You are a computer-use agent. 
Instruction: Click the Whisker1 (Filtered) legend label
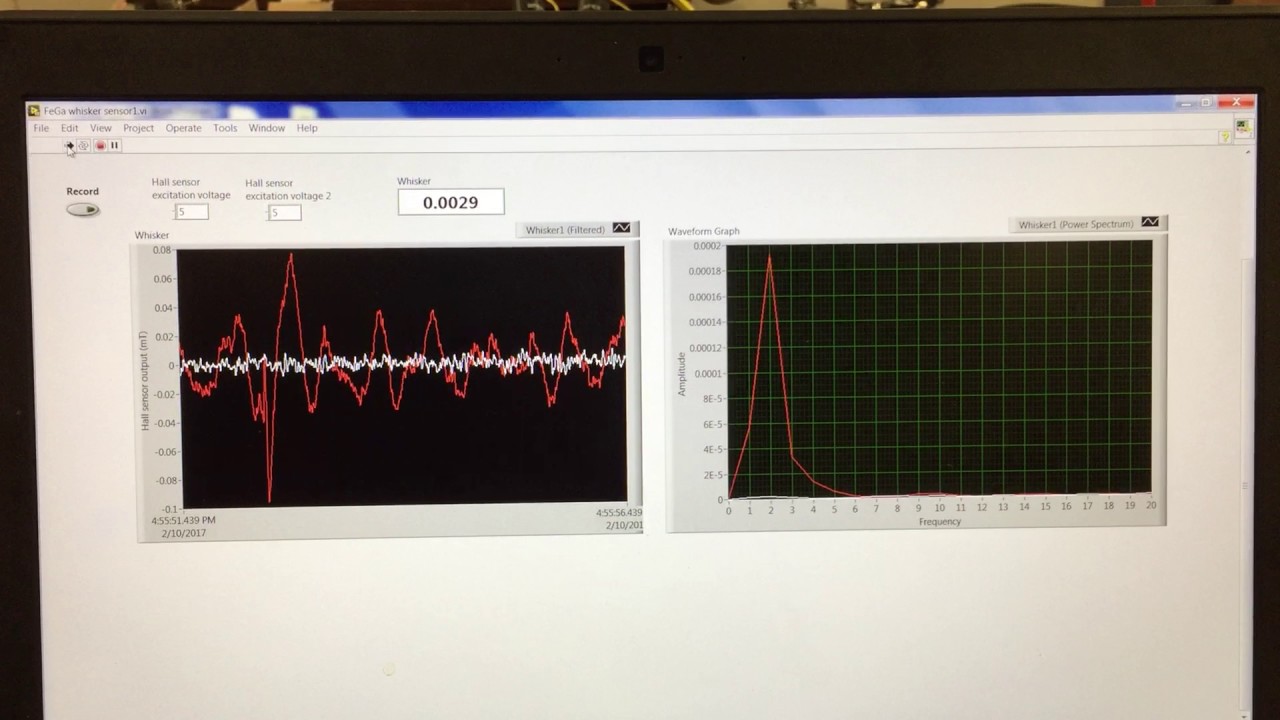pyautogui.click(x=566, y=230)
